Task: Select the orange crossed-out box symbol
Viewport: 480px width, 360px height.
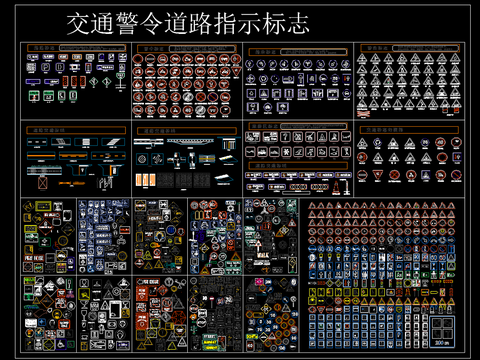Action: (43, 183)
